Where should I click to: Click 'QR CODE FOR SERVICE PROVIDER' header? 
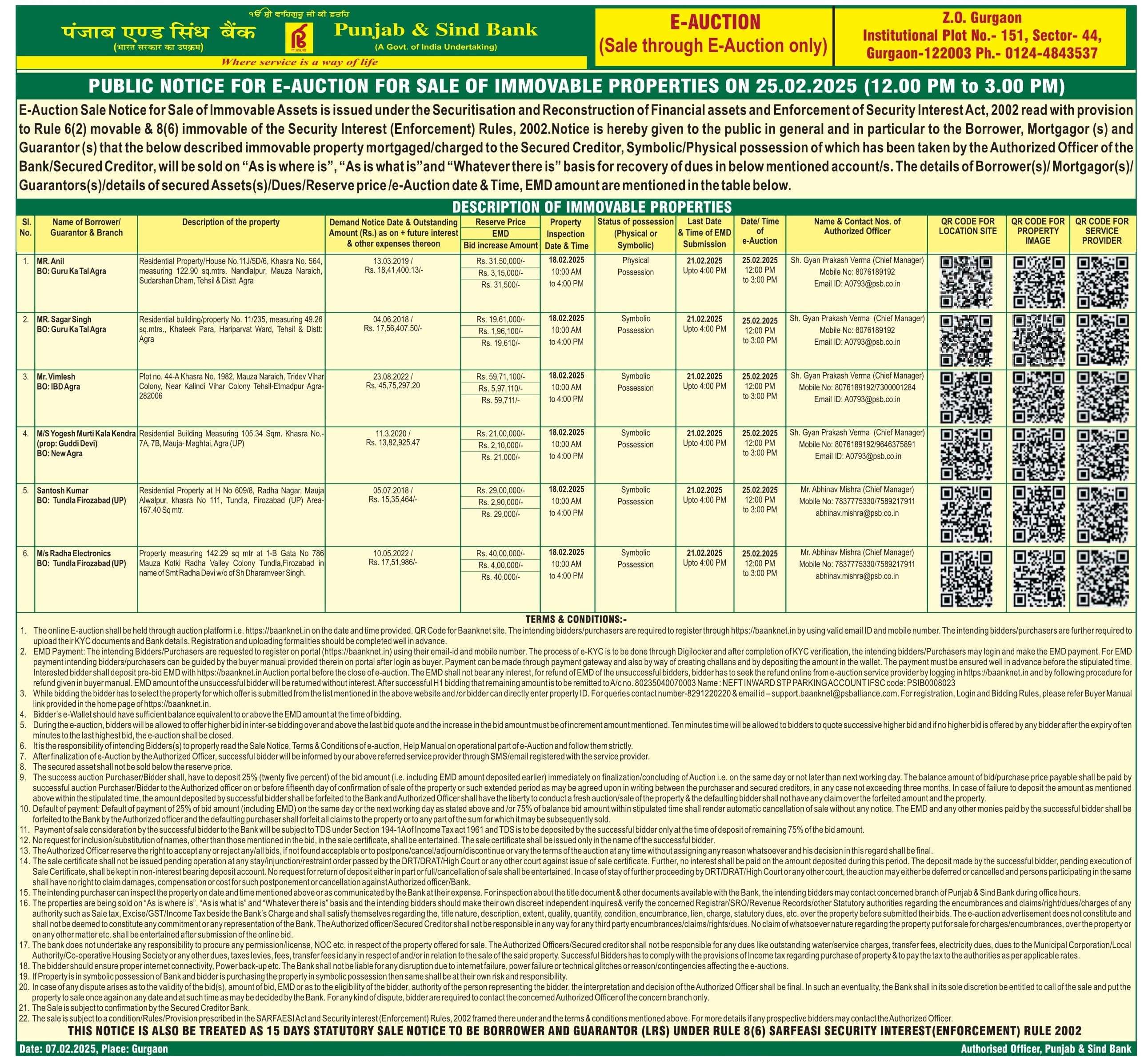pos(1102,231)
